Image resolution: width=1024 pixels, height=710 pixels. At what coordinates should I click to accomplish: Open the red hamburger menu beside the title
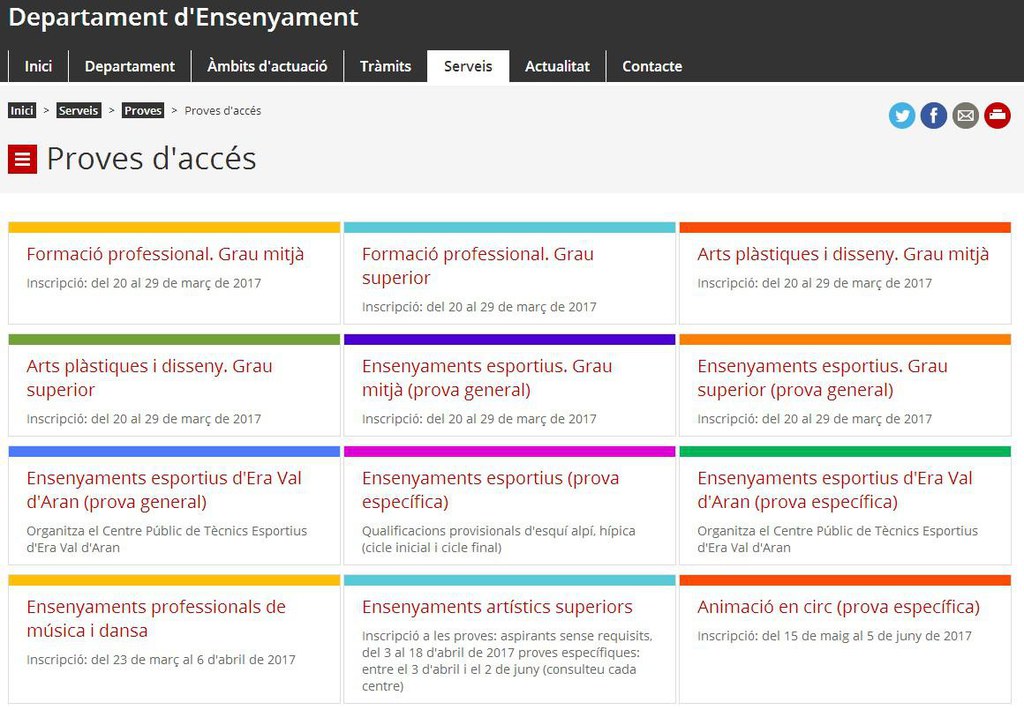[x=22, y=159]
